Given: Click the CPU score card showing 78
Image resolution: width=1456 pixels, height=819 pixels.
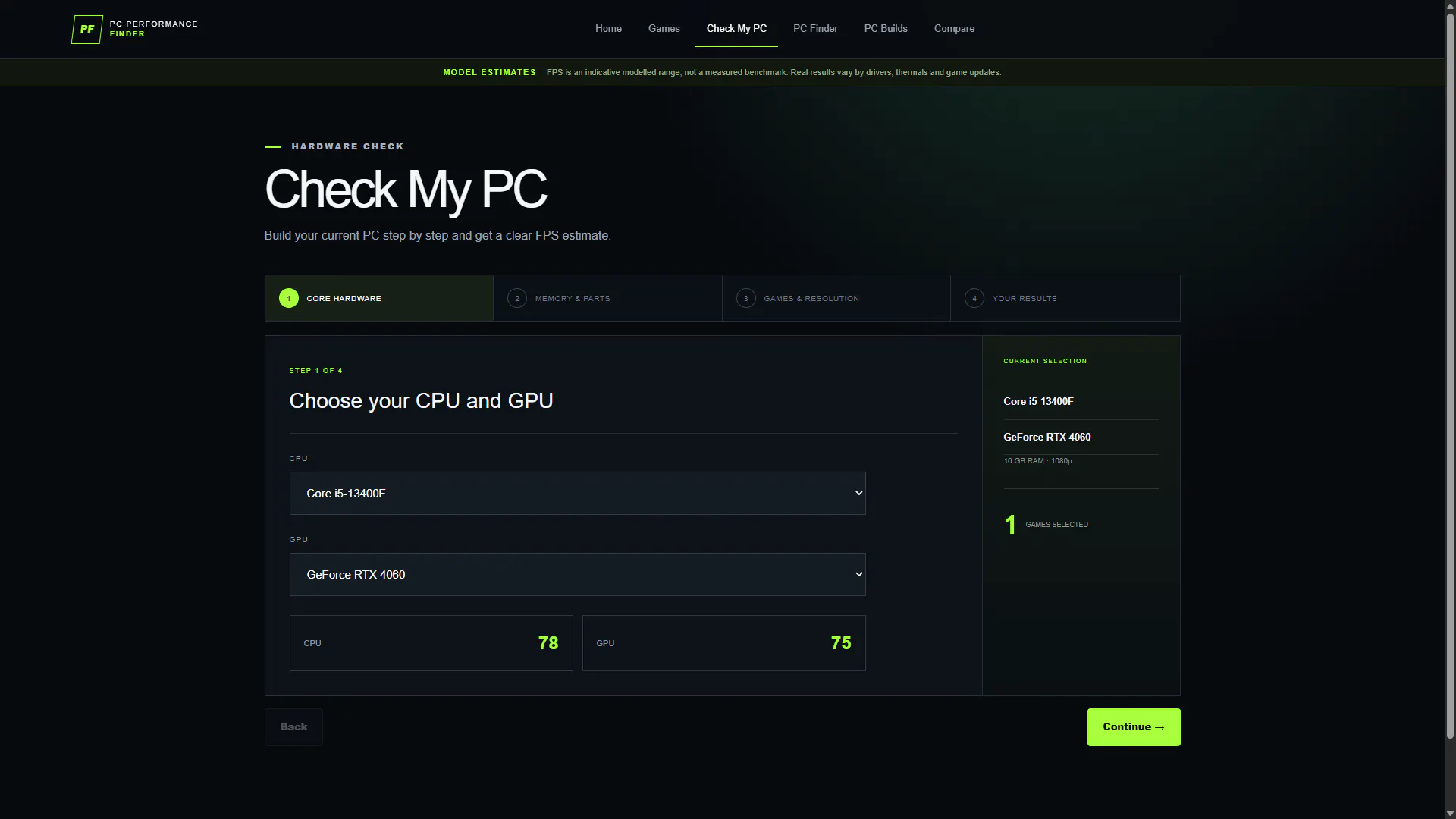Looking at the screenshot, I should pyautogui.click(x=431, y=643).
